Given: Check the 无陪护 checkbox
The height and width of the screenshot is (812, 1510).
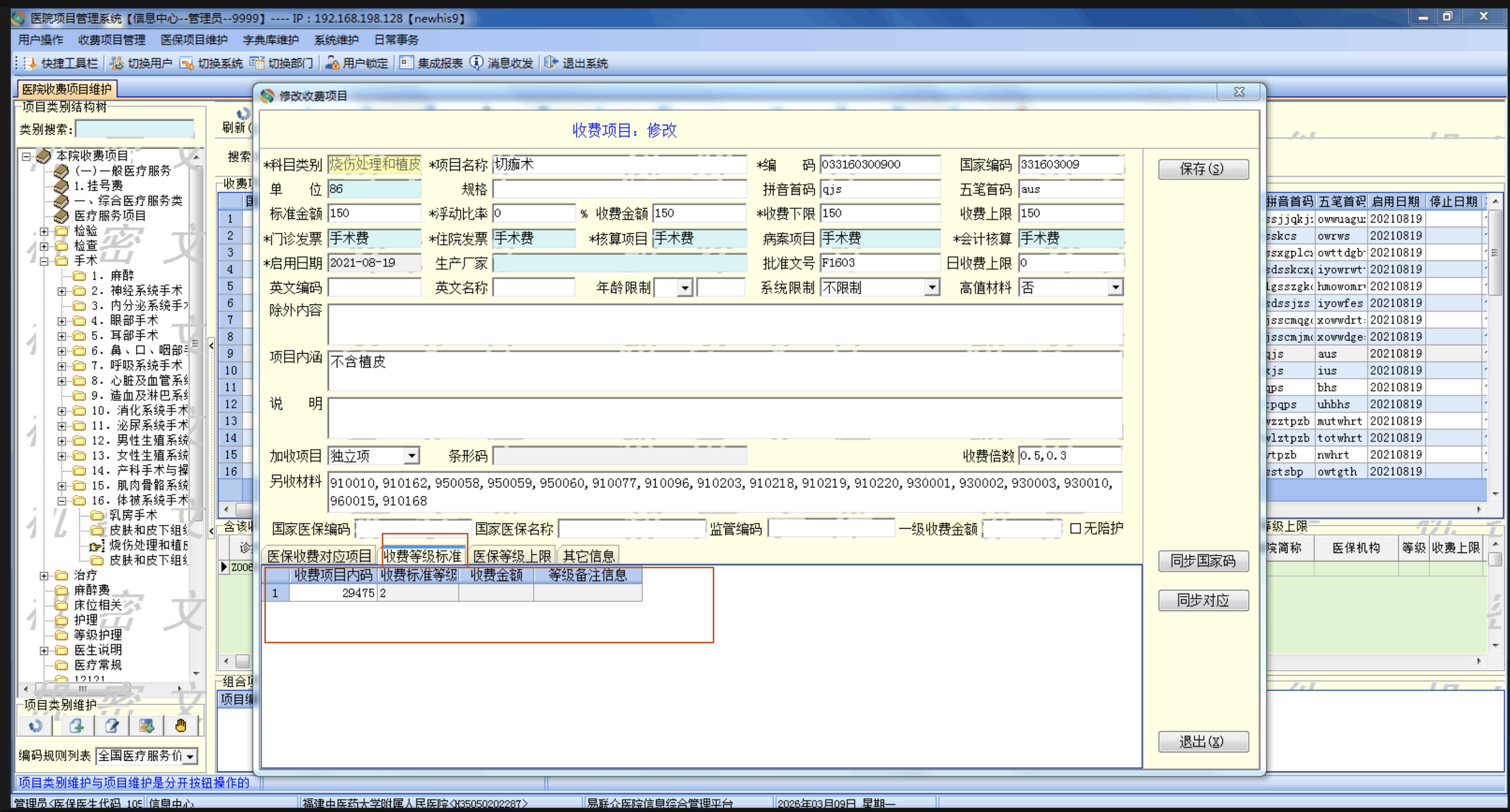Looking at the screenshot, I should click(1075, 529).
